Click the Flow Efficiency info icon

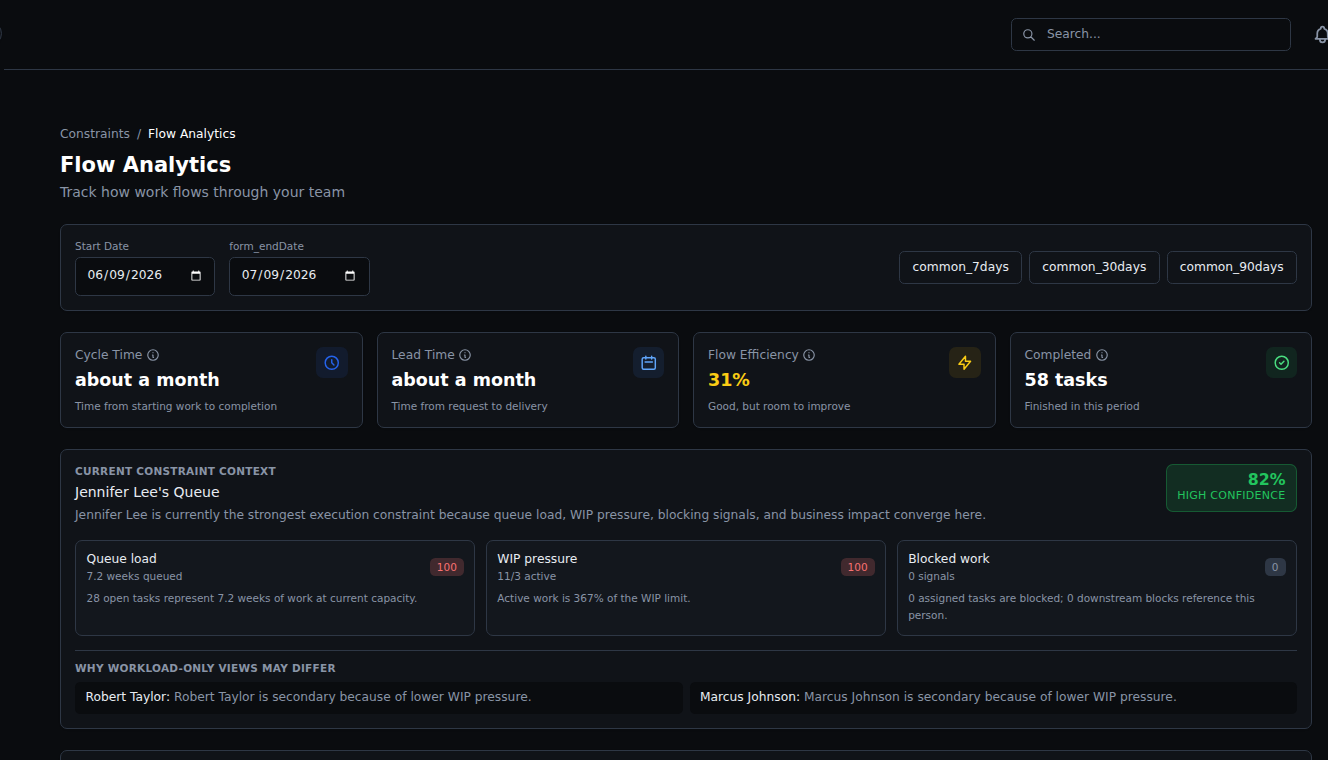(x=809, y=355)
